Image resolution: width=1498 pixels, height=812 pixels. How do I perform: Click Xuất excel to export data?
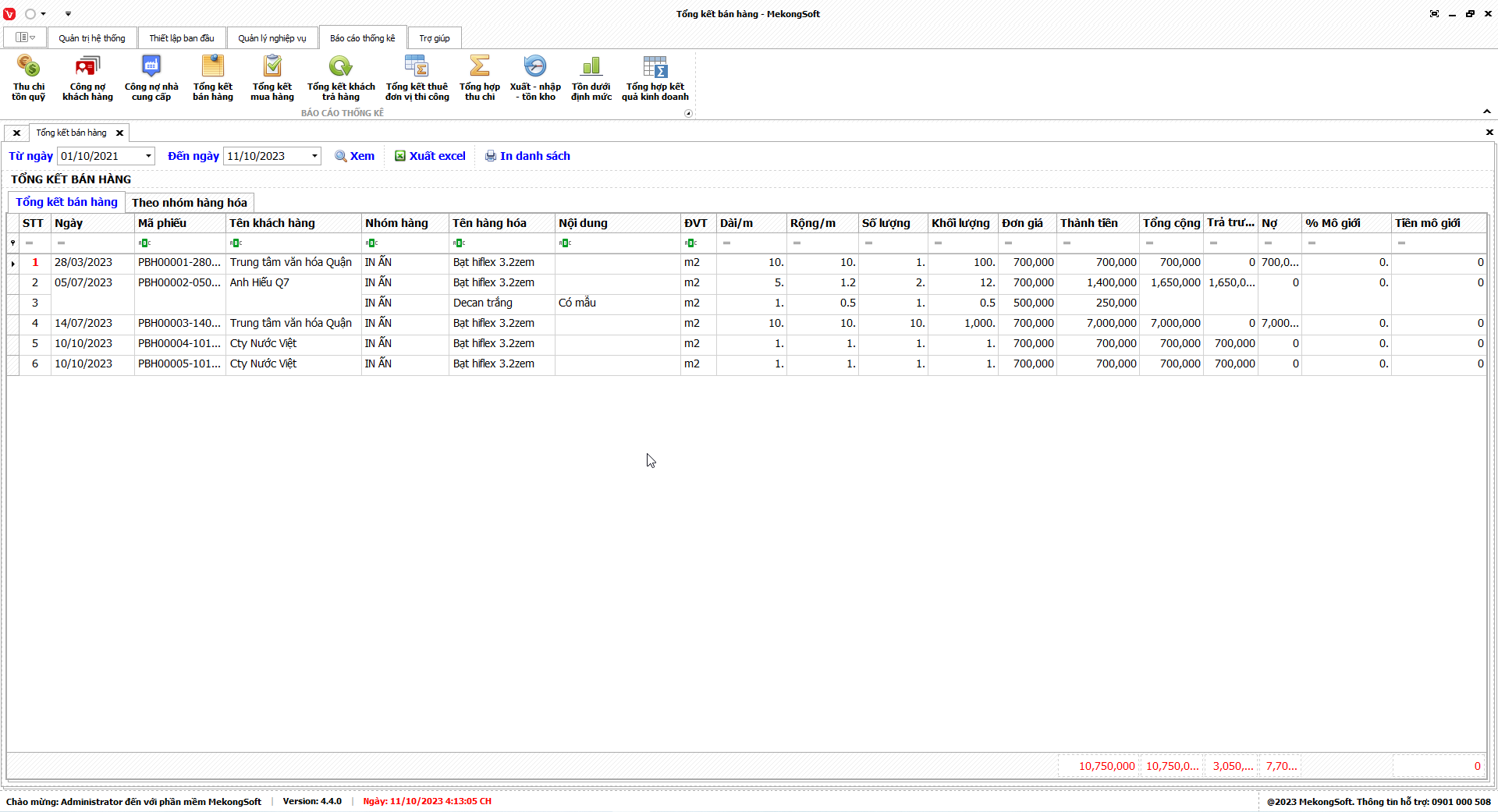coord(430,156)
